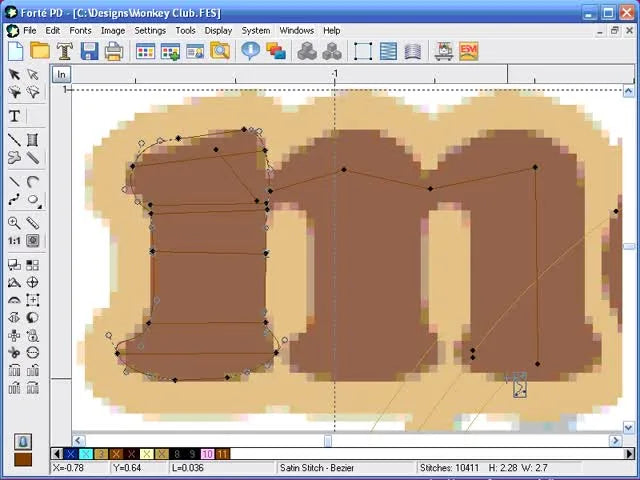Show design information via blue info bubble
Image resolution: width=640 pixels, height=480 pixels.
[x=250, y=51]
